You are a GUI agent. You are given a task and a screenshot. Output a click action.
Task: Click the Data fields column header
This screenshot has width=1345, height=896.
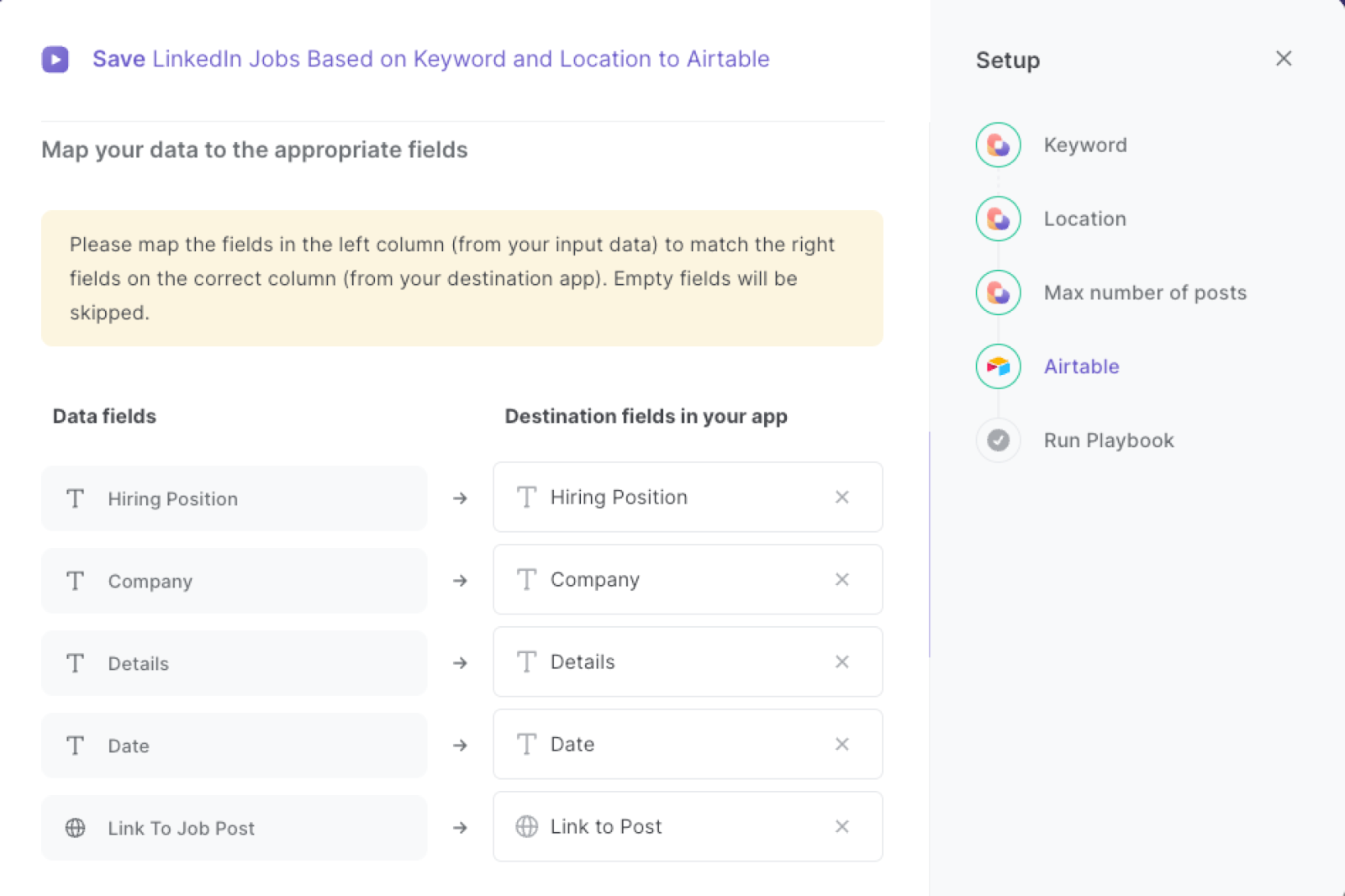[104, 417]
